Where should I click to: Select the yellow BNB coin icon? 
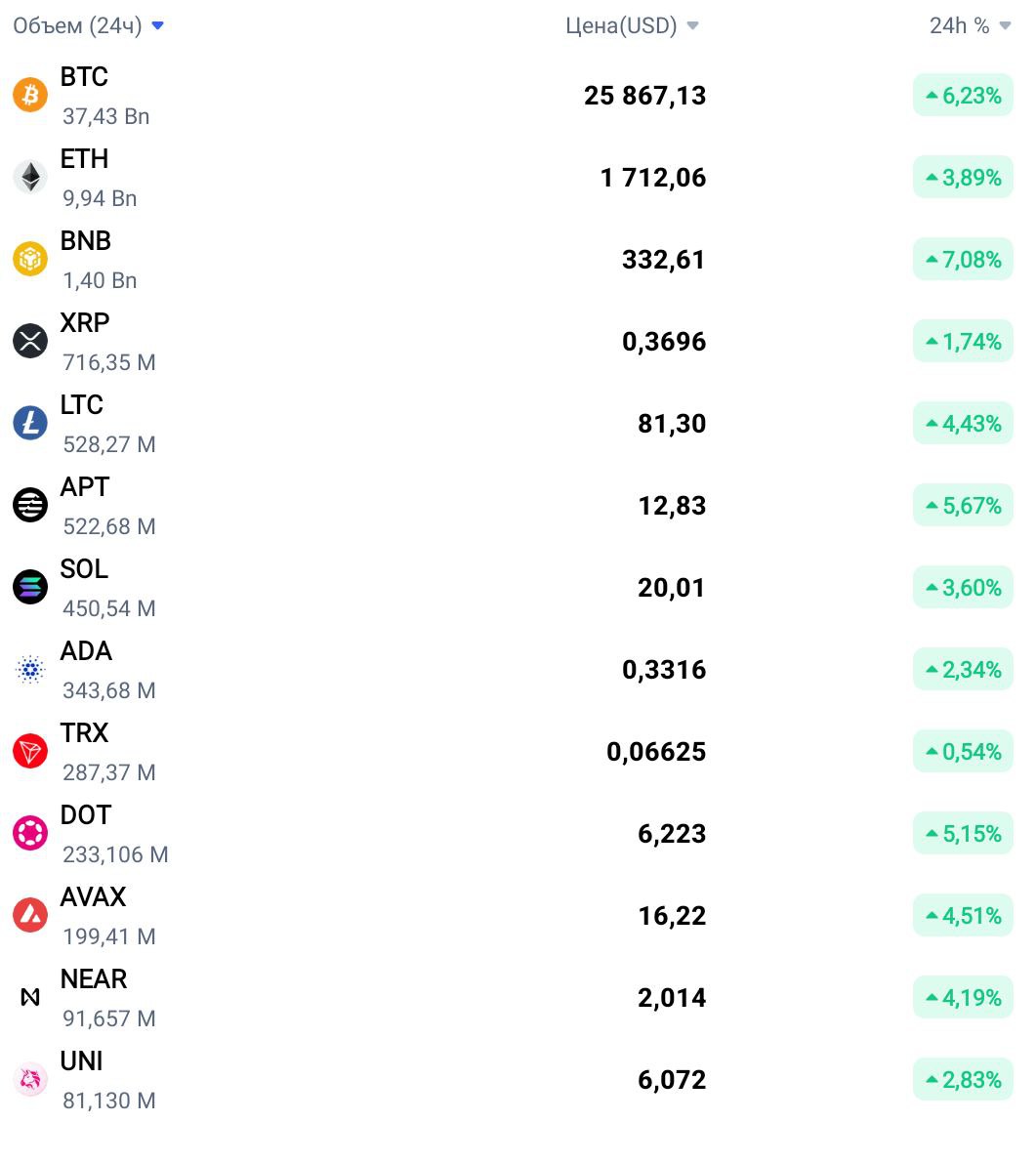point(30,259)
